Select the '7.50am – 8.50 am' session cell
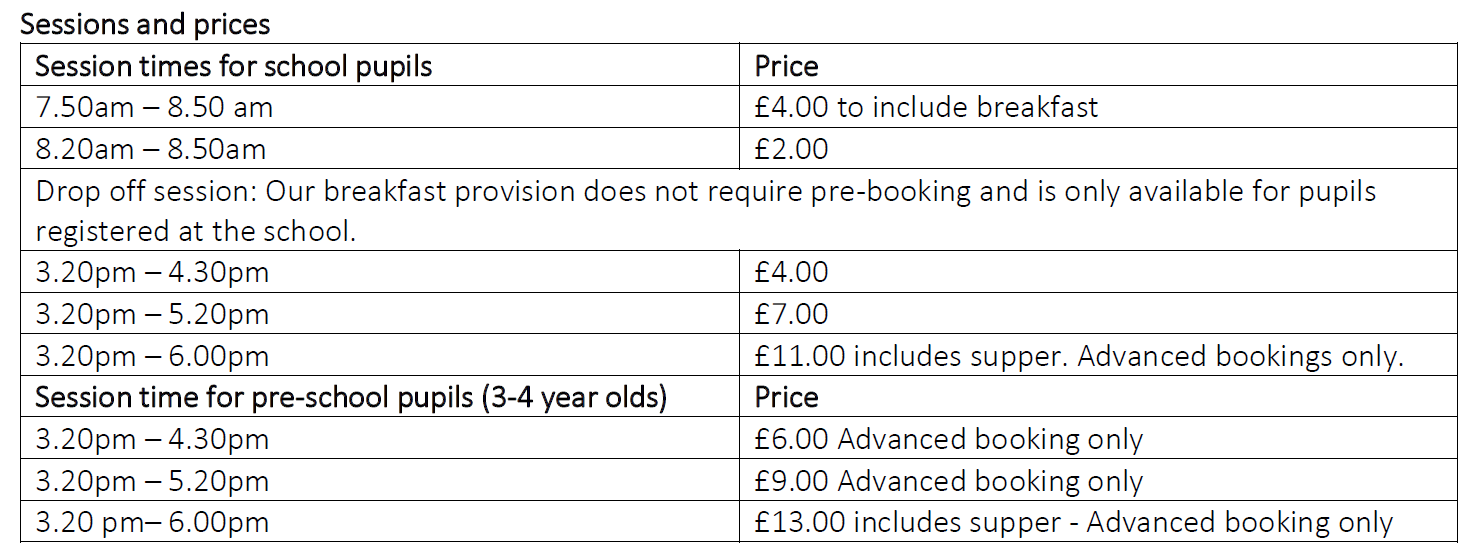The width and height of the screenshot is (1473, 556). pos(379,107)
